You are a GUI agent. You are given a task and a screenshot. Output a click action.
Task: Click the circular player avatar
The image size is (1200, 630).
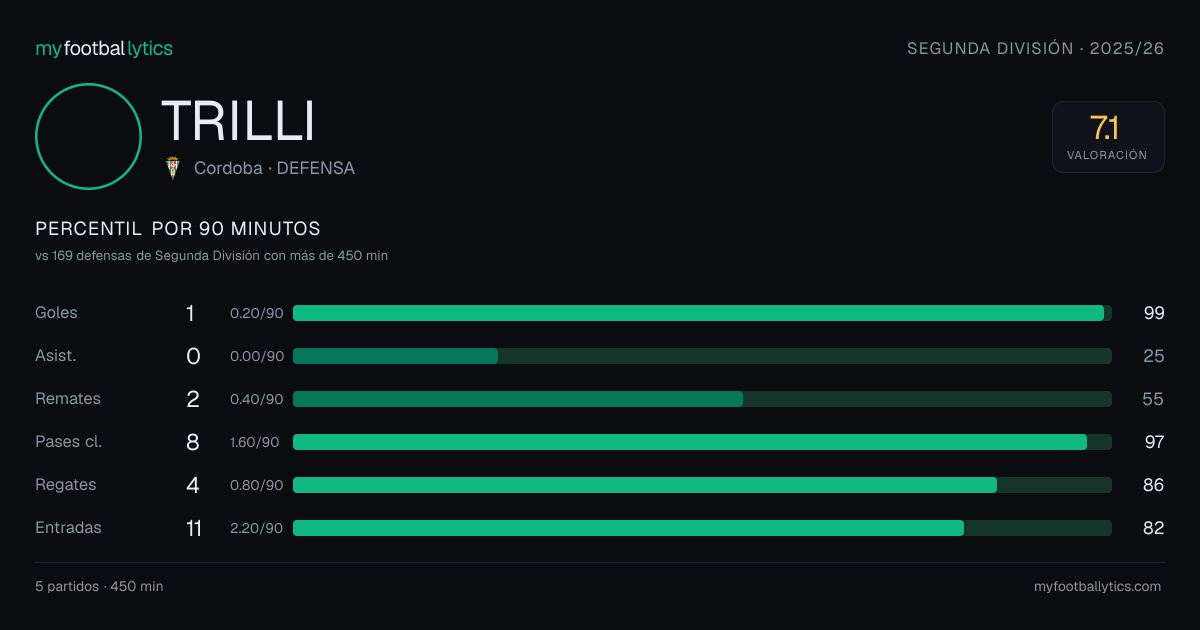coord(88,136)
